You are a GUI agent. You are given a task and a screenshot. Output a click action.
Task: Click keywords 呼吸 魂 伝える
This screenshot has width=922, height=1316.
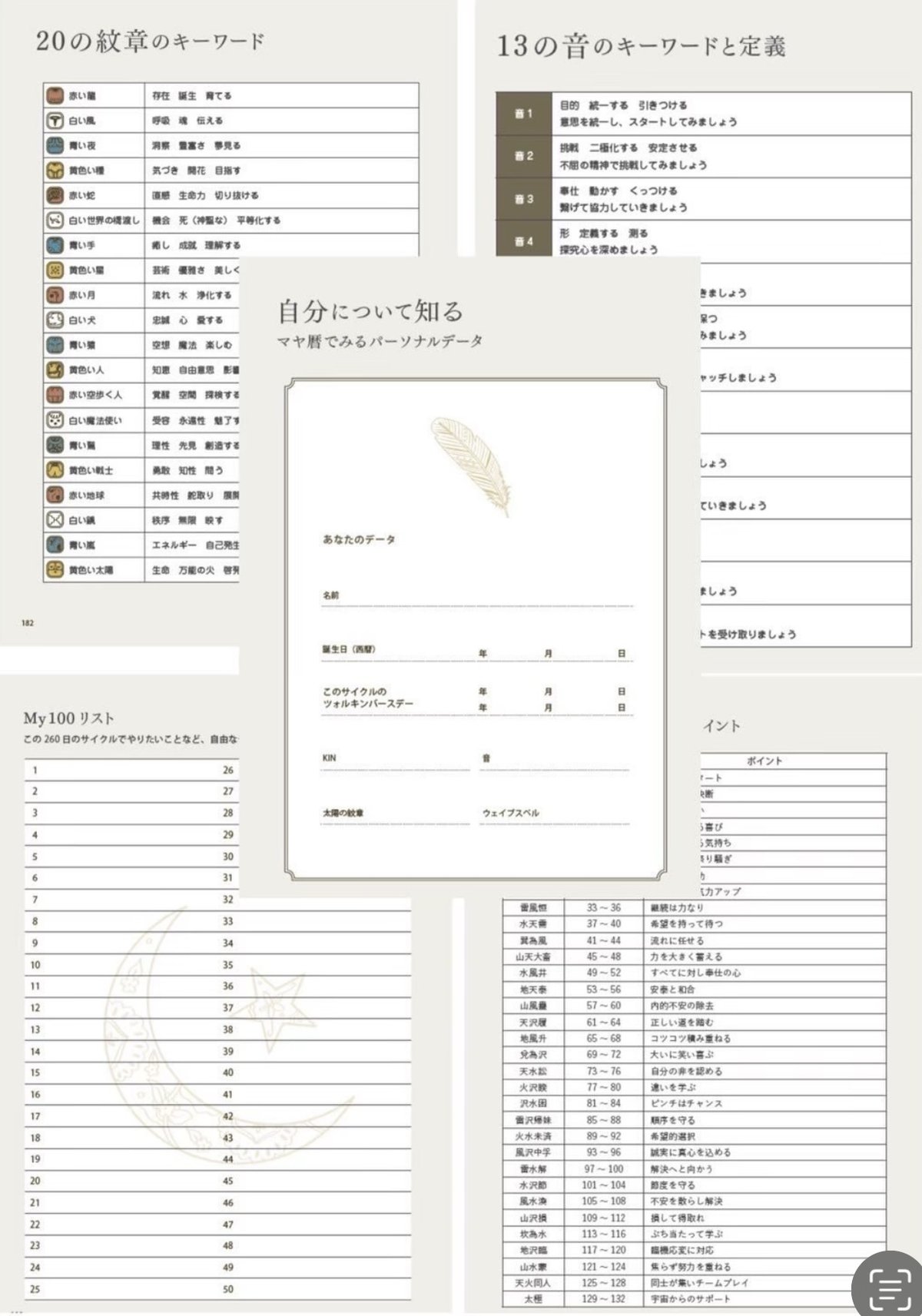(x=187, y=121)
